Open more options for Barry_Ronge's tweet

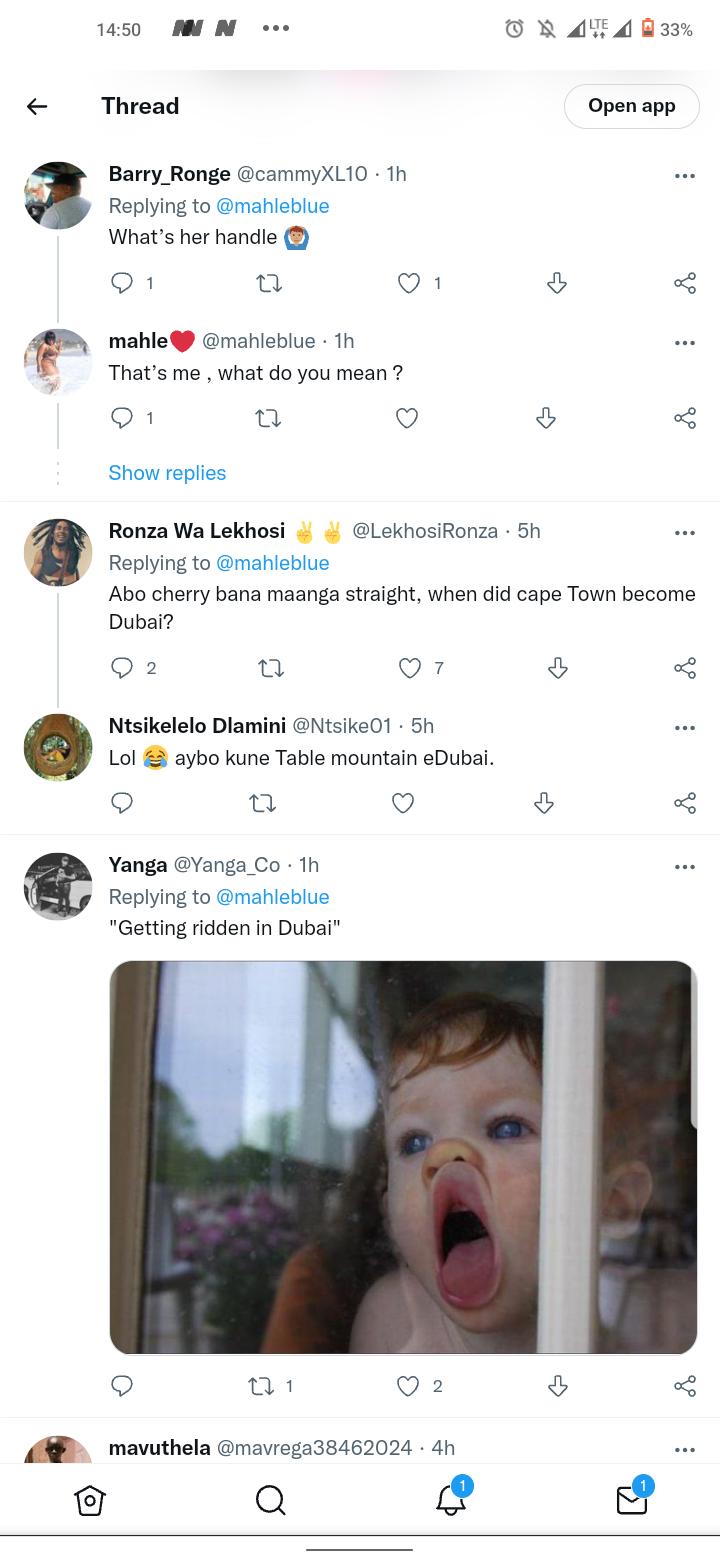(685, 176)
